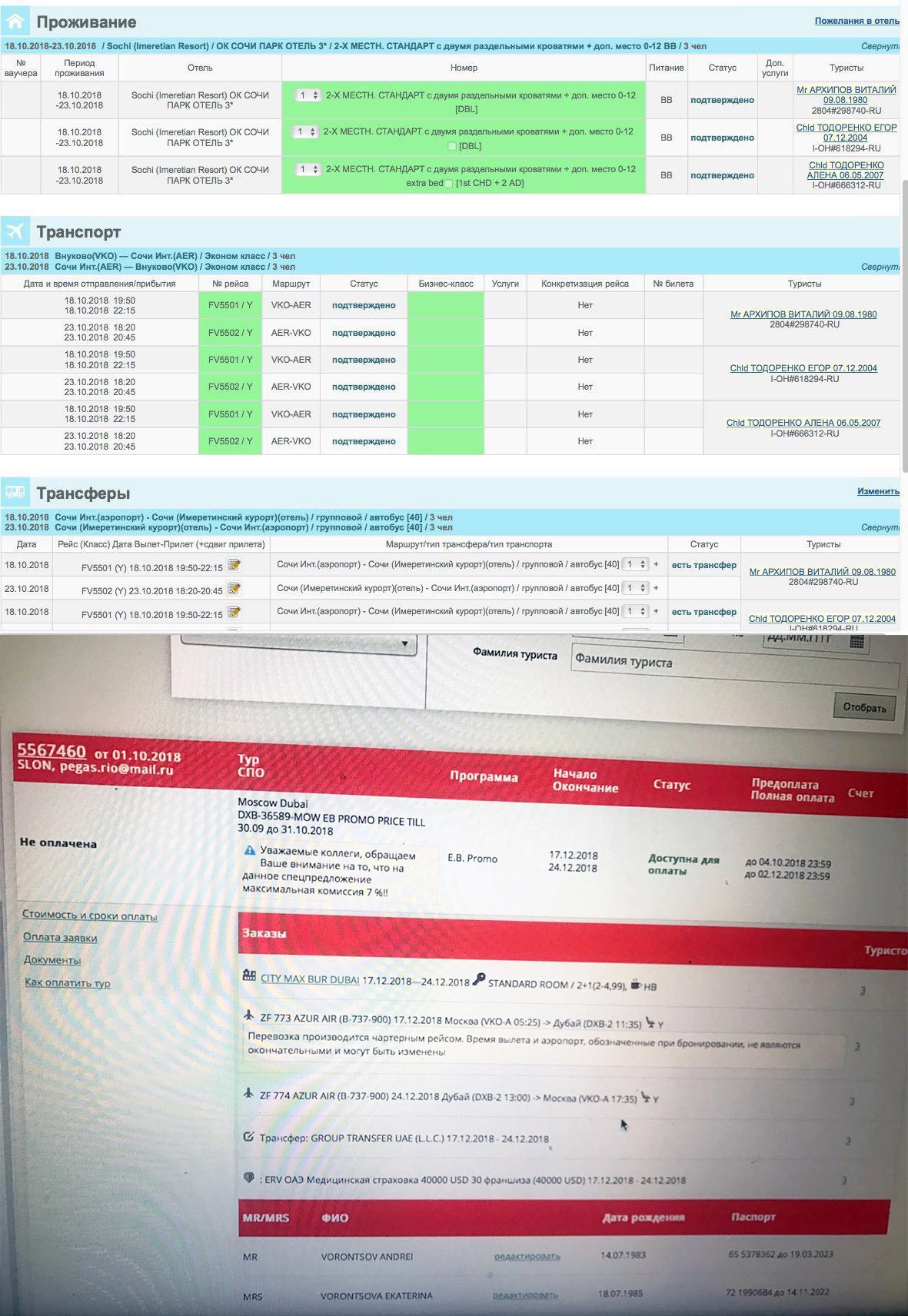Viewport: 908px width, 1316px height.
Task: Open Документы in the left sidebar
Action: tap(52, 960)
